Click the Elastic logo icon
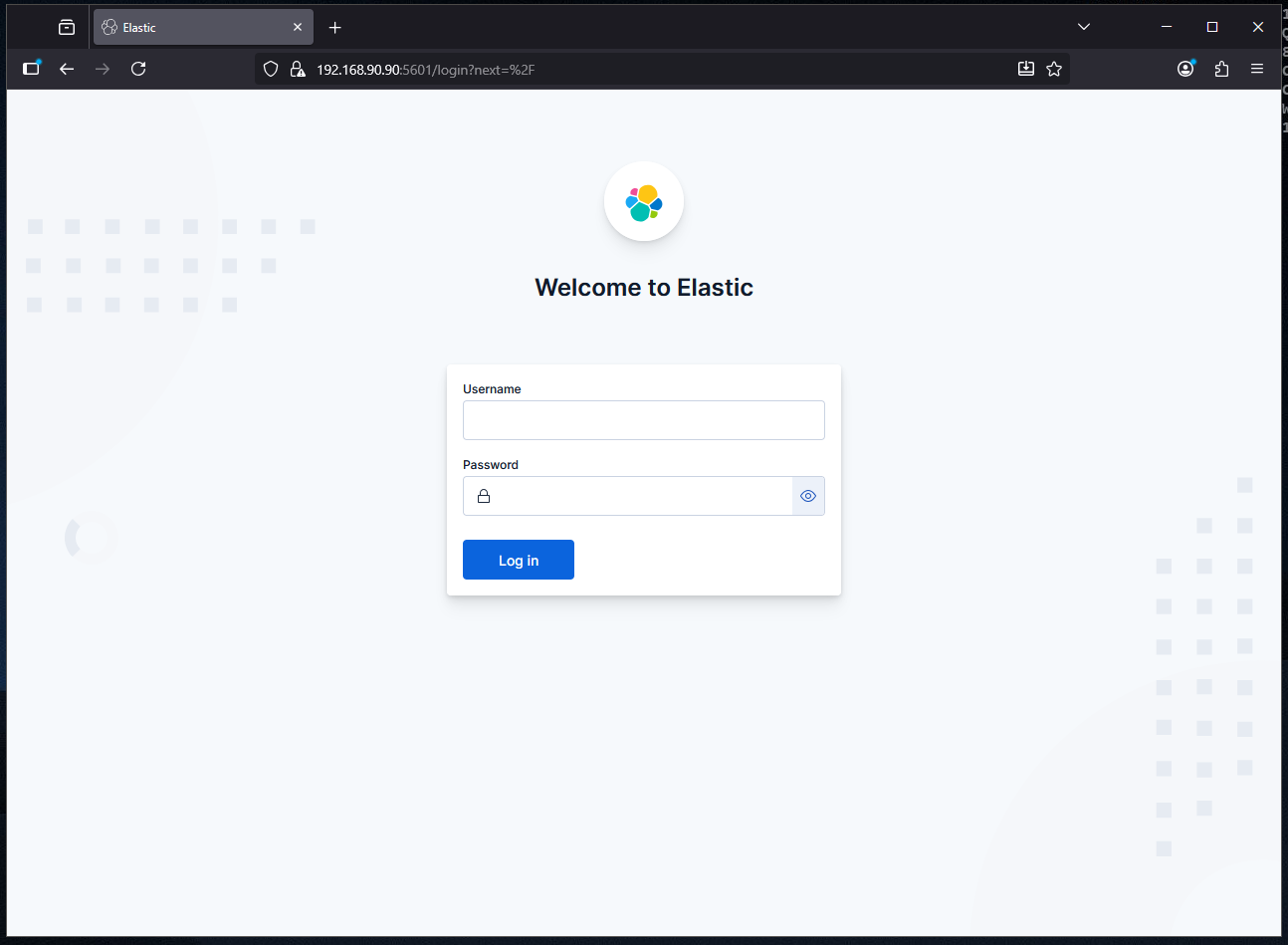Screen dimensions: 1288x945 644,202
